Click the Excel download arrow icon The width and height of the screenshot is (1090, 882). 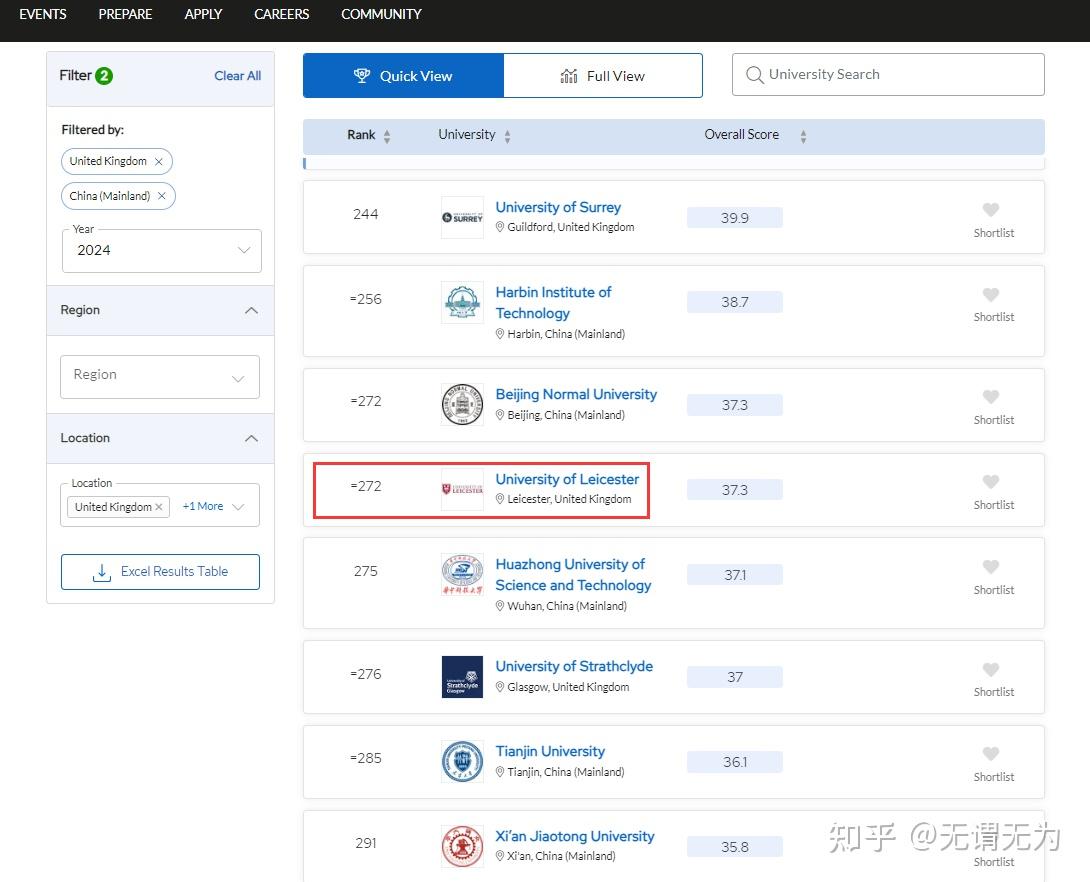click(101, 573)
